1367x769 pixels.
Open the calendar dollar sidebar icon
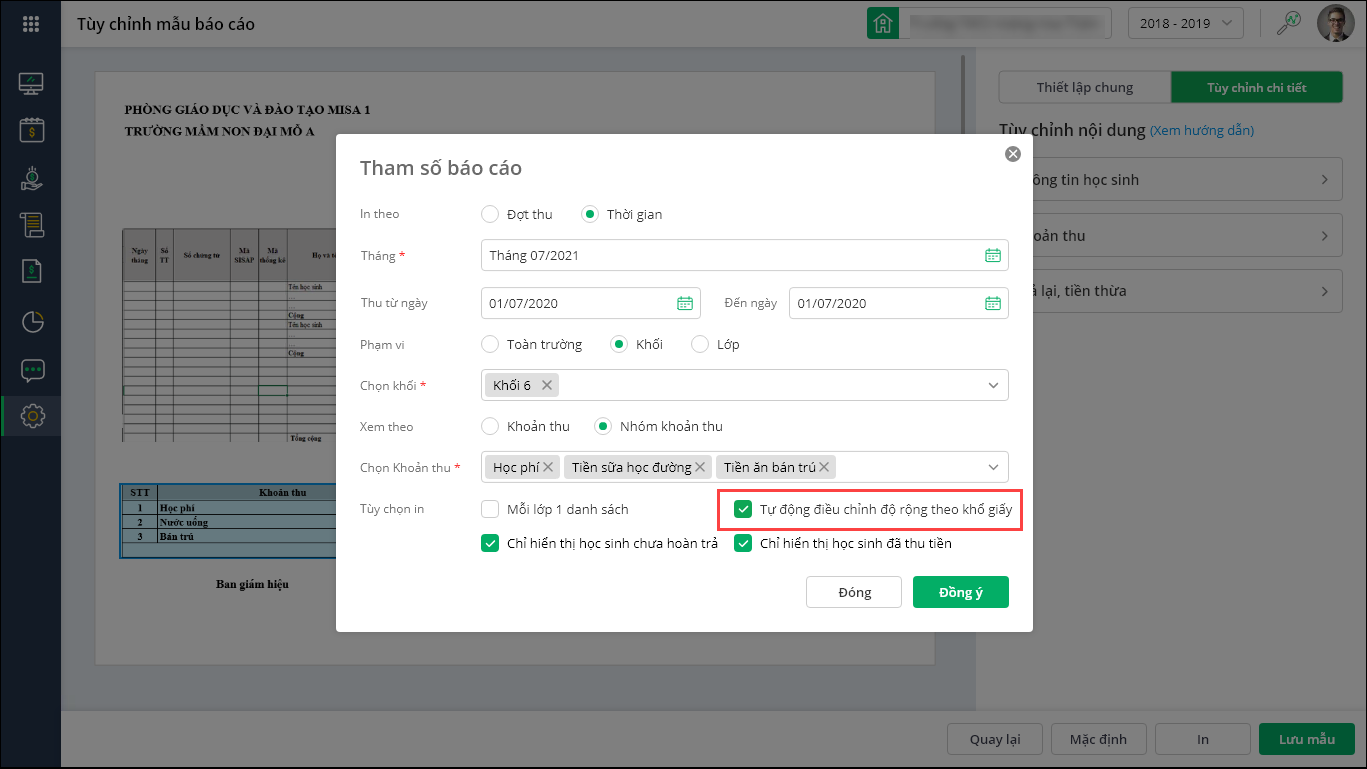pyautogui.click(x=31, y=129)
